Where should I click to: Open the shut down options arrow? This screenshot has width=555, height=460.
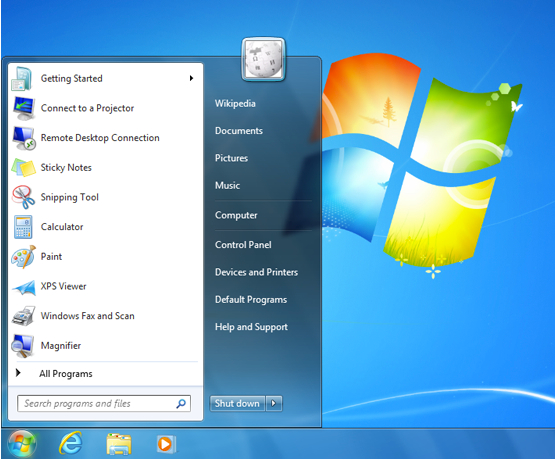[274, 403]
